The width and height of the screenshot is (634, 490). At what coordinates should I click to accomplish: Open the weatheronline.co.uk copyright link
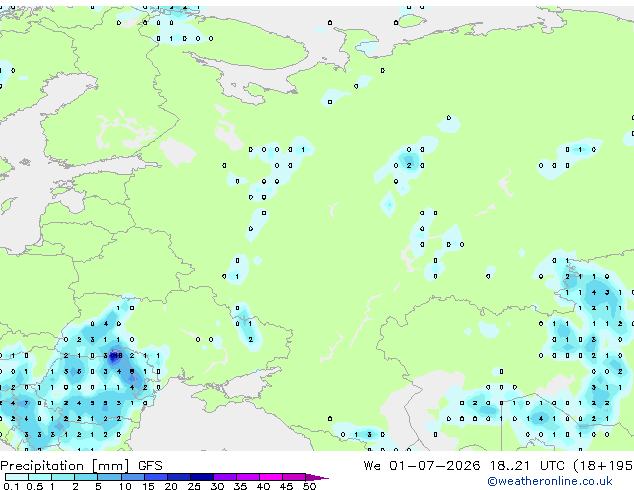tap(549, 481)
